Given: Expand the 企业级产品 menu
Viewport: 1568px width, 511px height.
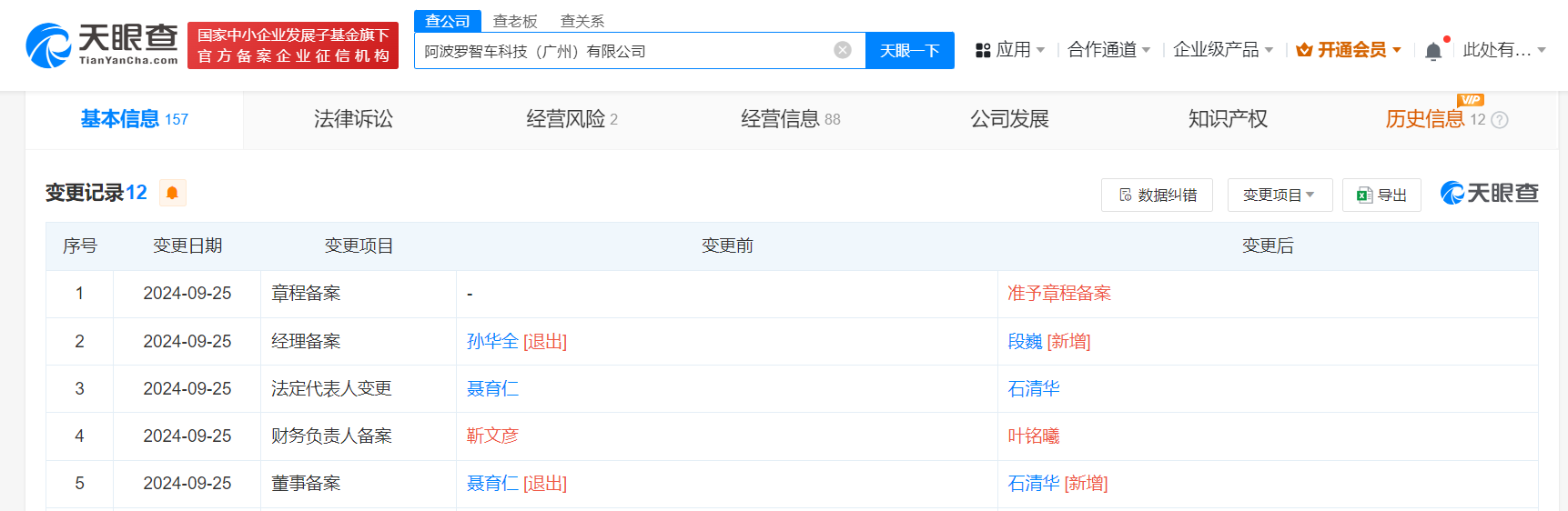Looking at the screenshot, I should click(1223, 50).
